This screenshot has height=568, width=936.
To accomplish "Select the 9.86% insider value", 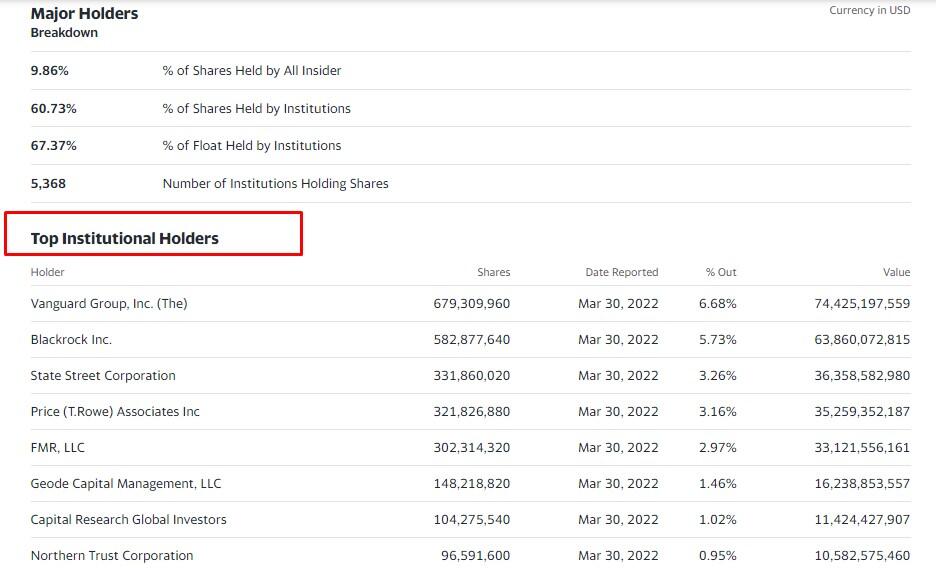I will pyautogui.click(x=50, y=70).
